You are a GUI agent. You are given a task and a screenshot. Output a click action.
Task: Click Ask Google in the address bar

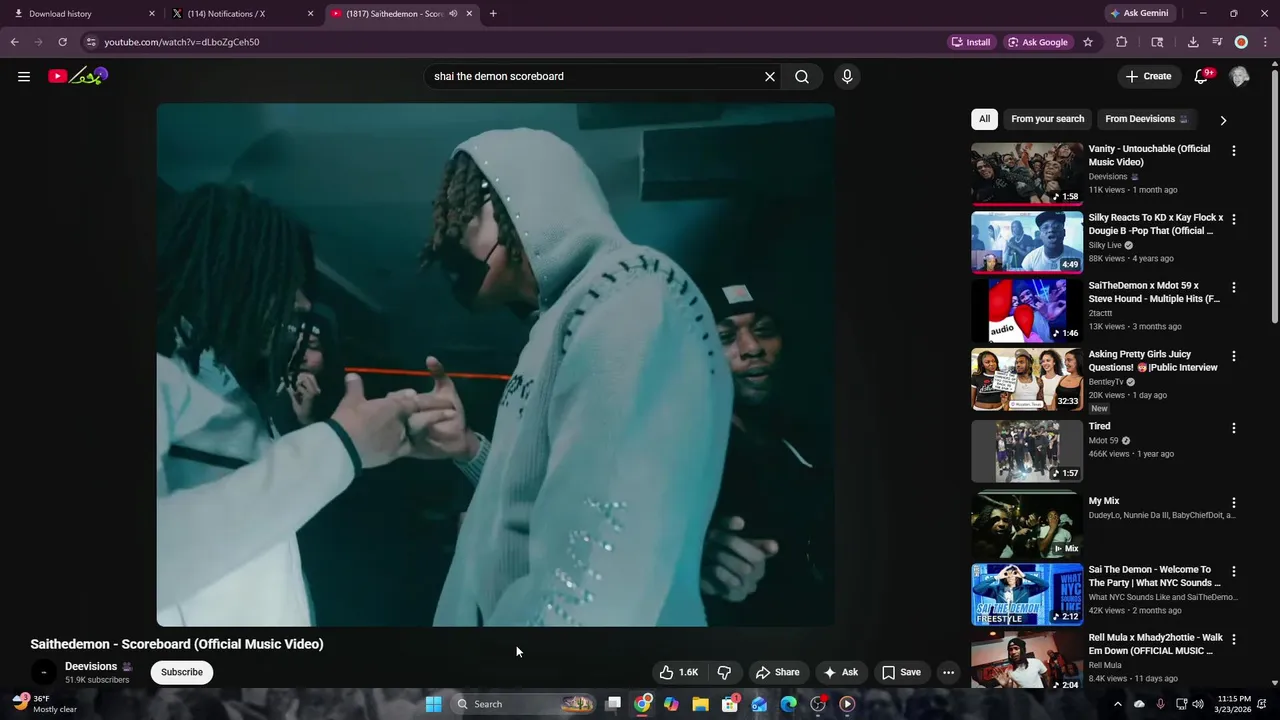1037,42
